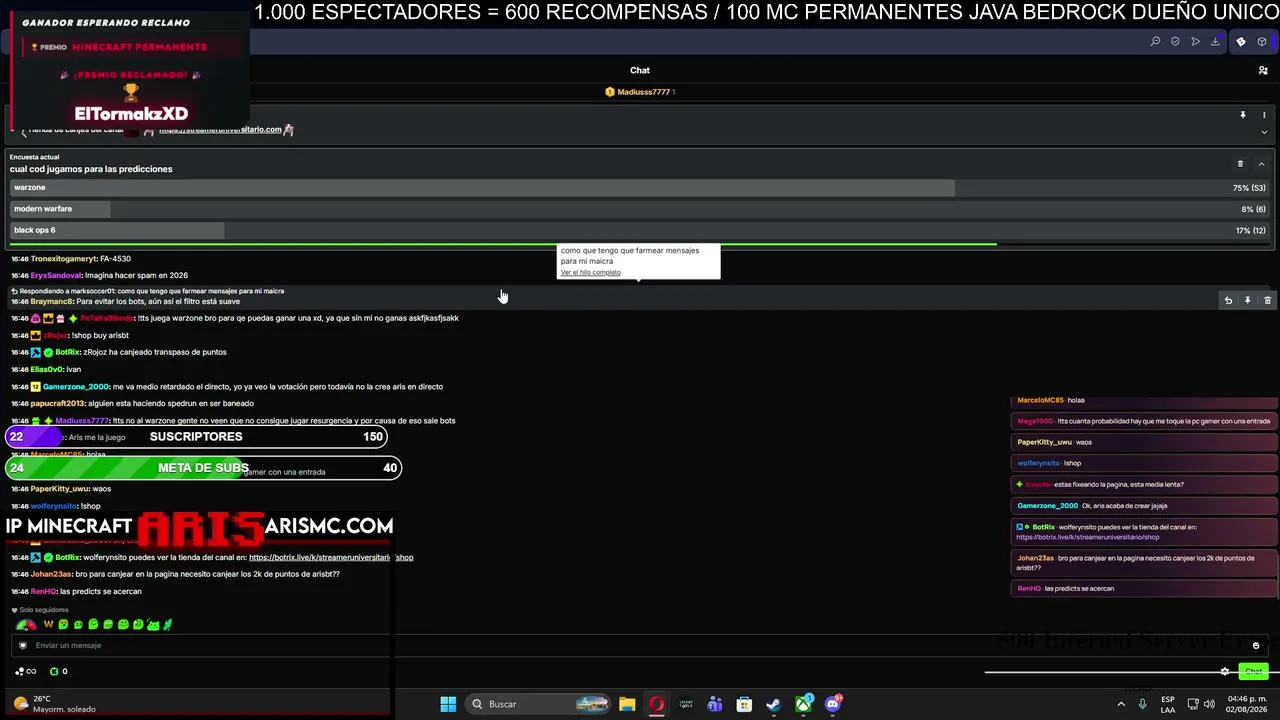
Task: Open the chat users list icon
Action: 1263,70
